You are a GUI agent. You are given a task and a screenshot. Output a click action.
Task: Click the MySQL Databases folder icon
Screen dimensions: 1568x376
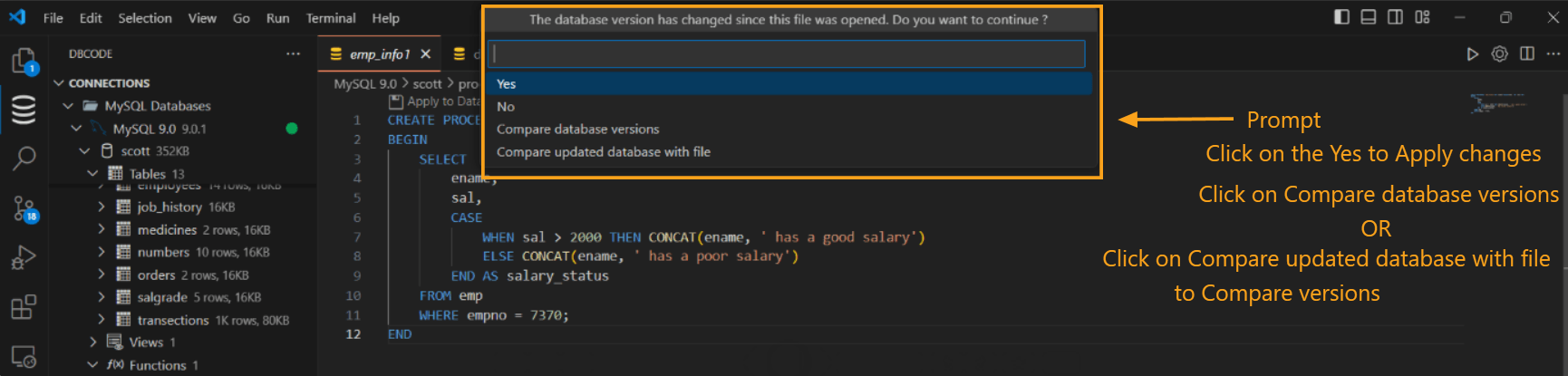point(91,106)
